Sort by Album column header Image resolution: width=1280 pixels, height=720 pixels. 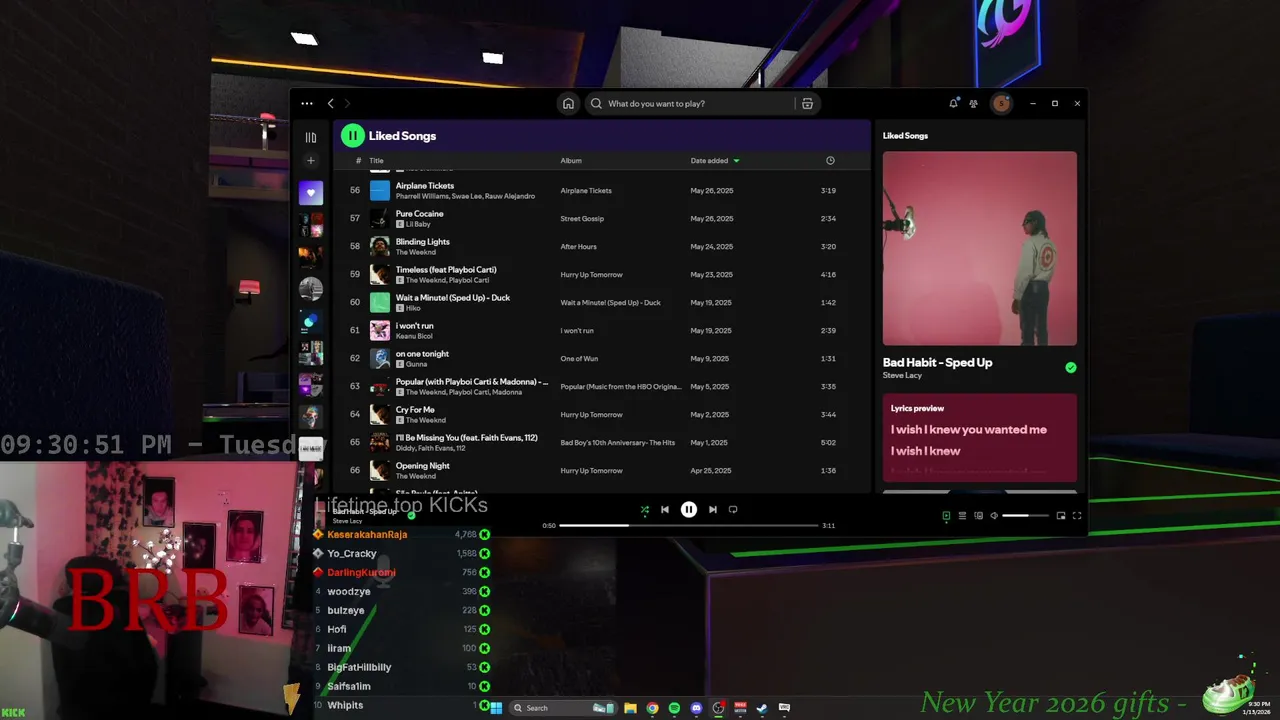coord(571,160)
